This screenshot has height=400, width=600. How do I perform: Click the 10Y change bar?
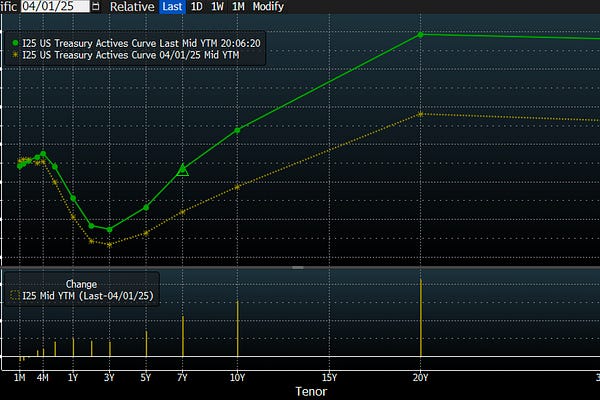237,329
